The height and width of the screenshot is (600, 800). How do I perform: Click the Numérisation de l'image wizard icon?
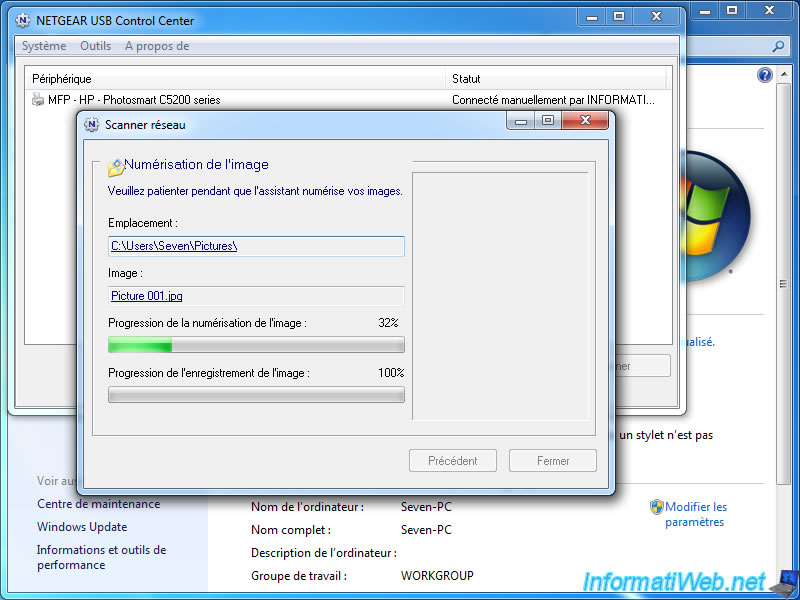click(x=116, y=167)
